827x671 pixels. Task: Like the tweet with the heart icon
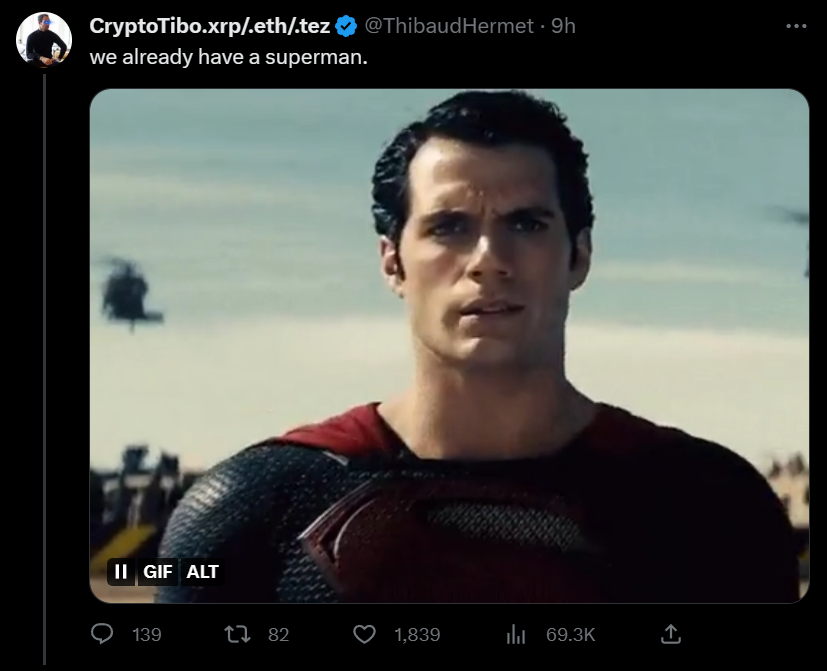364,634
